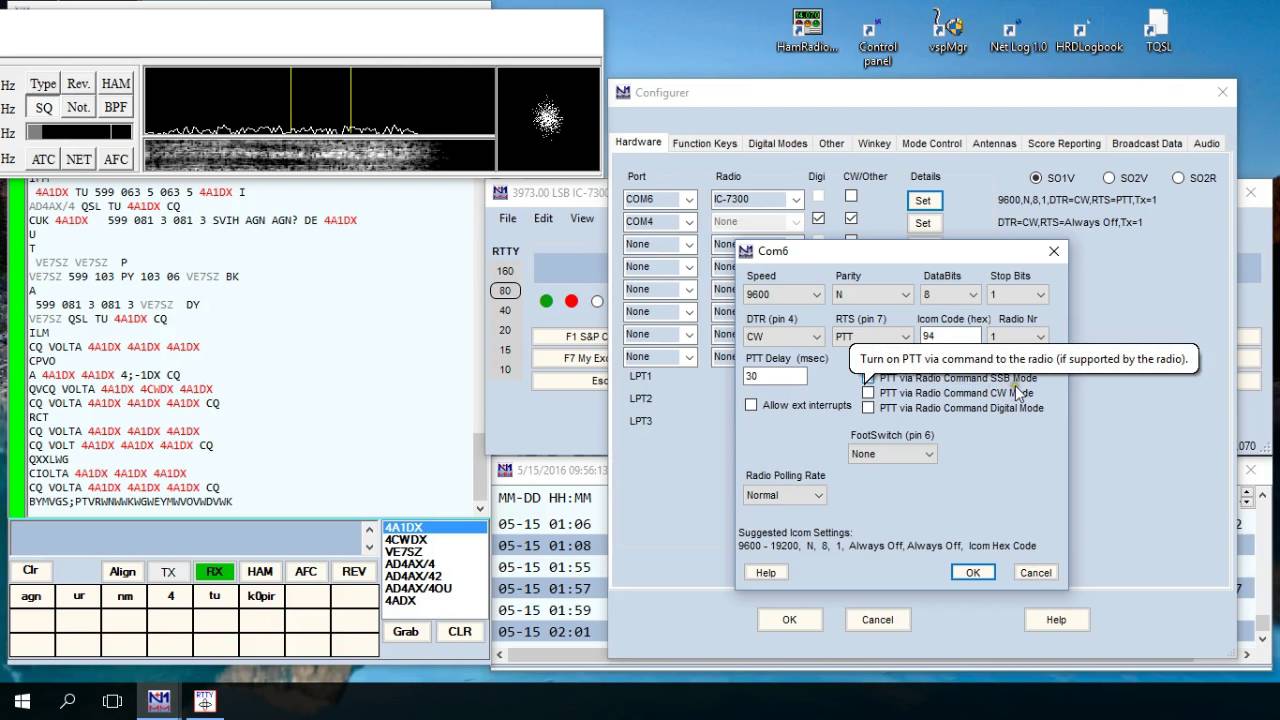Viewport: 1280px width, 720px height.
Task: Switch to the Function Keys tab
Action: pos(705,144)
